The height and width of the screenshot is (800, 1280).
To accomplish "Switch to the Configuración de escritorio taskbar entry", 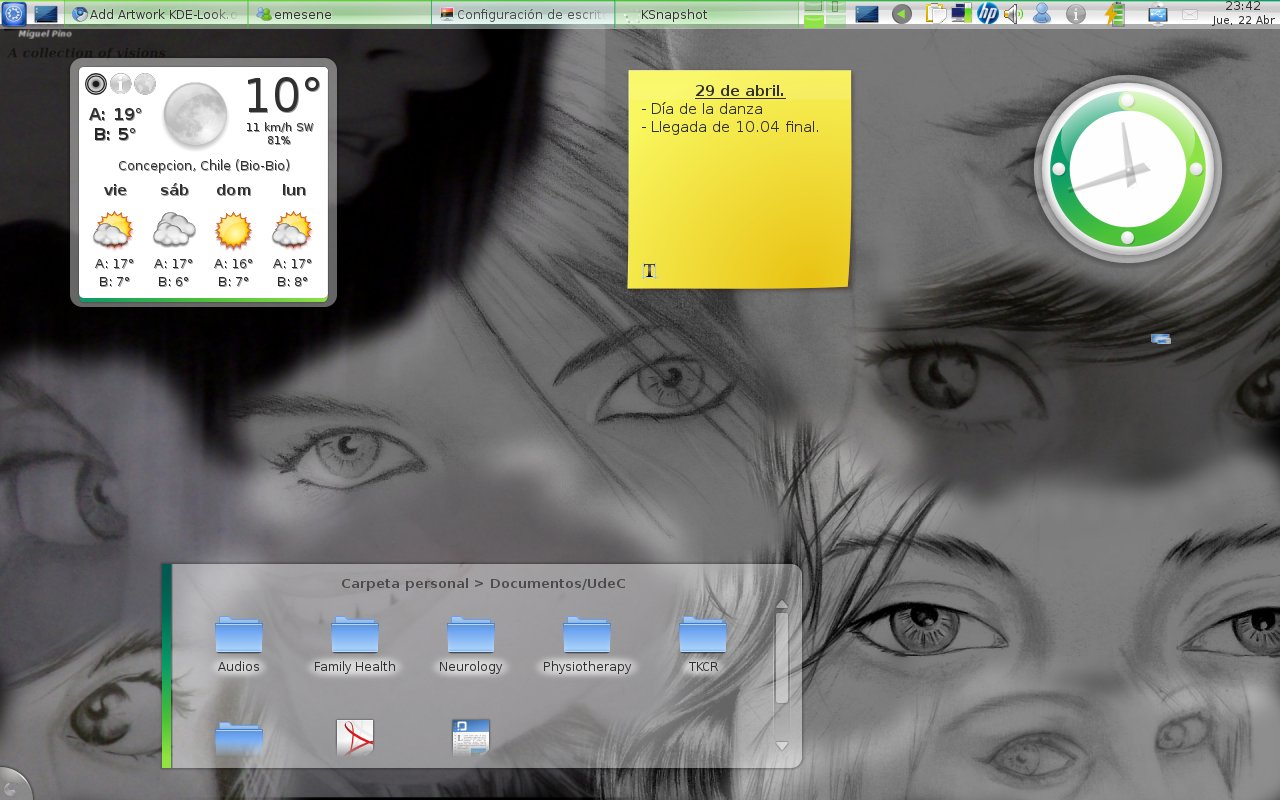I will (x=522, y=14).
